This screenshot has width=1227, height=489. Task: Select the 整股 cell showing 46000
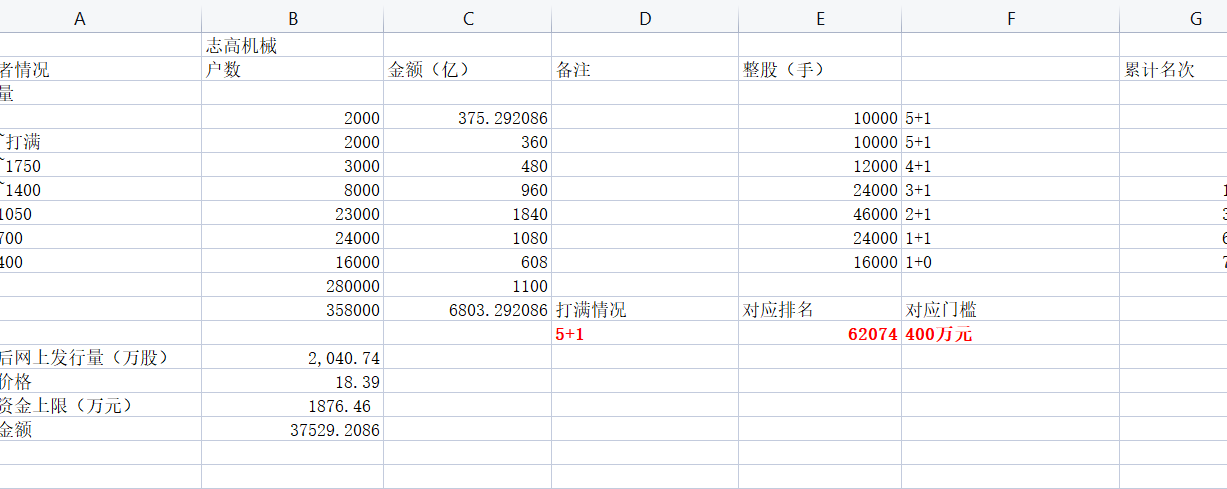pyautogui.click(x=820, y=213)
